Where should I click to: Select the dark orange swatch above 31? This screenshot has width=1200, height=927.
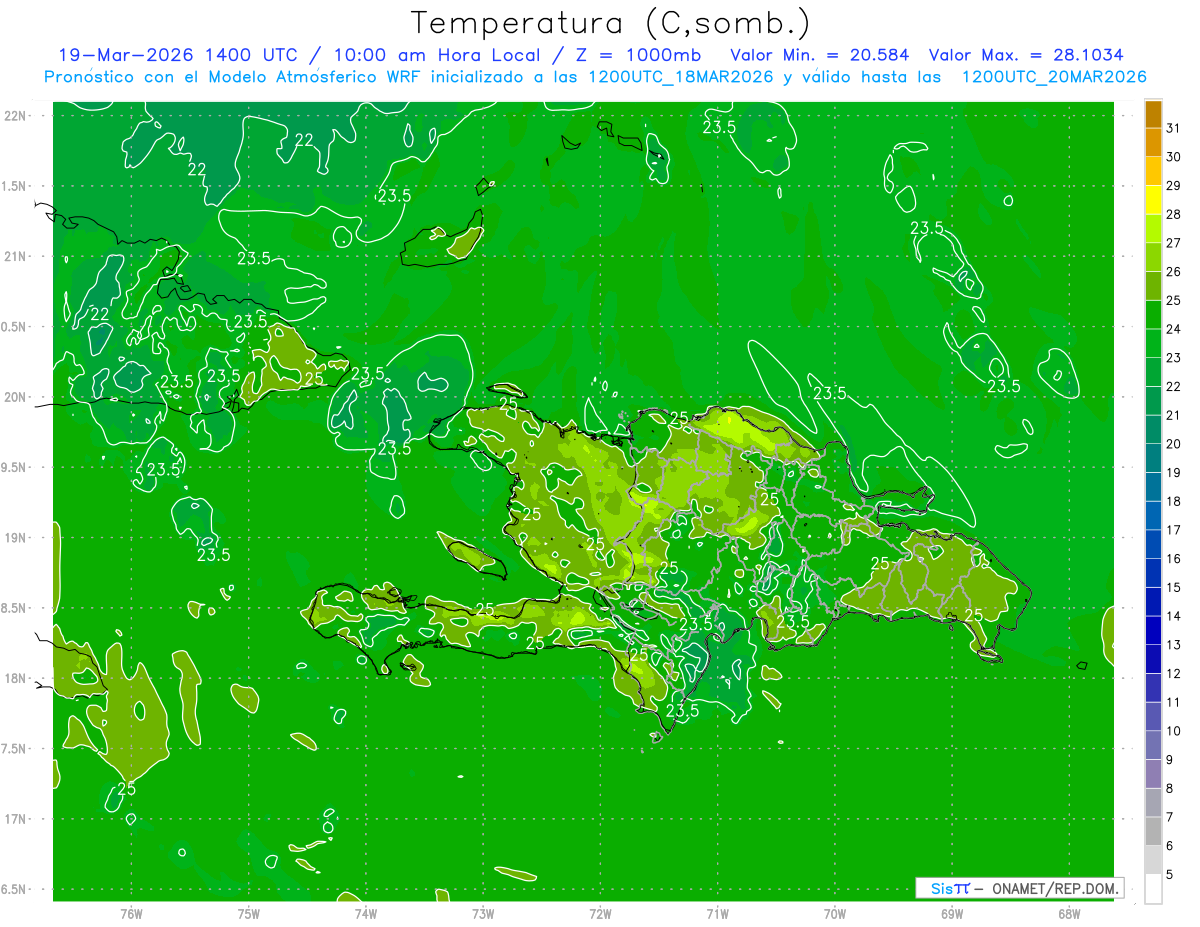tap(1153, 115)
